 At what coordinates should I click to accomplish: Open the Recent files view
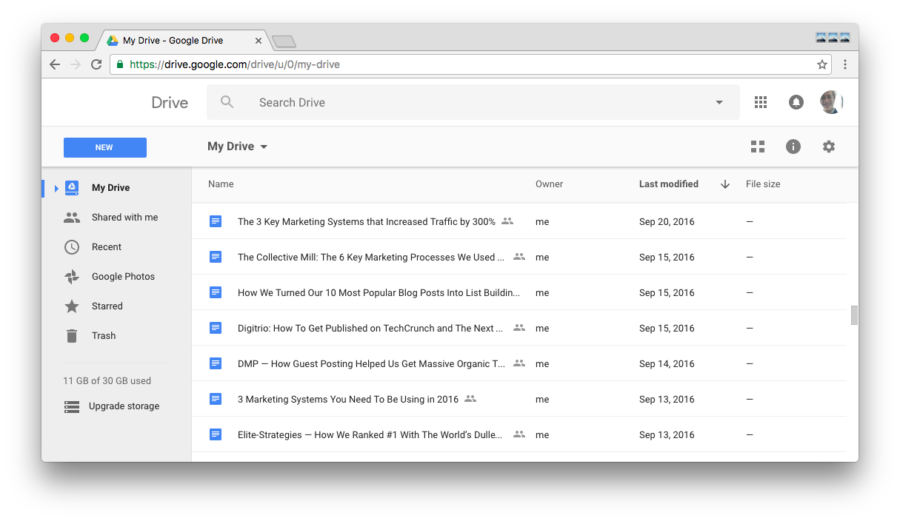click(106, 247)
